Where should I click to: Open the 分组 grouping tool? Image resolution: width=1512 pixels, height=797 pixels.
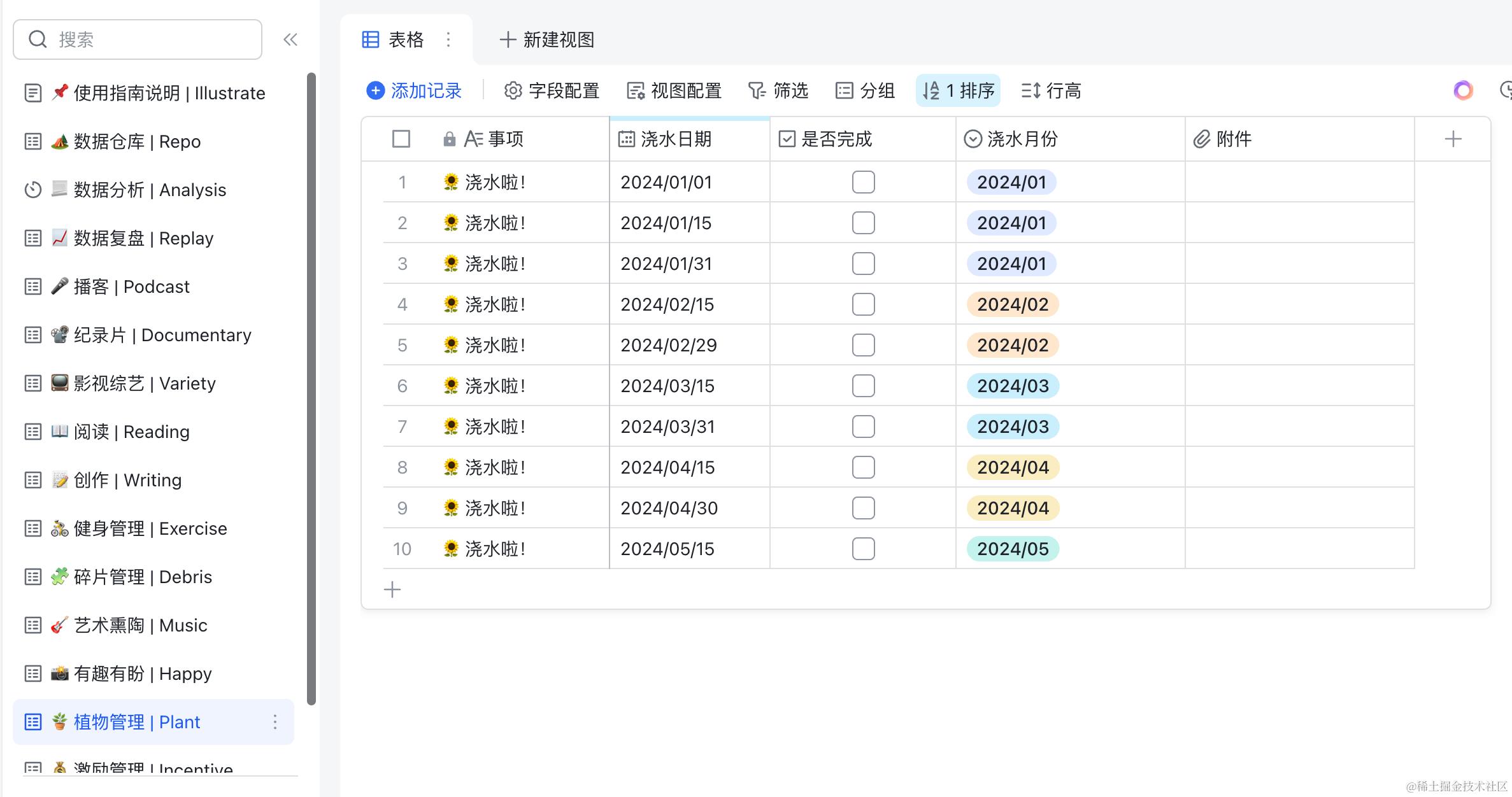click(865, 90)
